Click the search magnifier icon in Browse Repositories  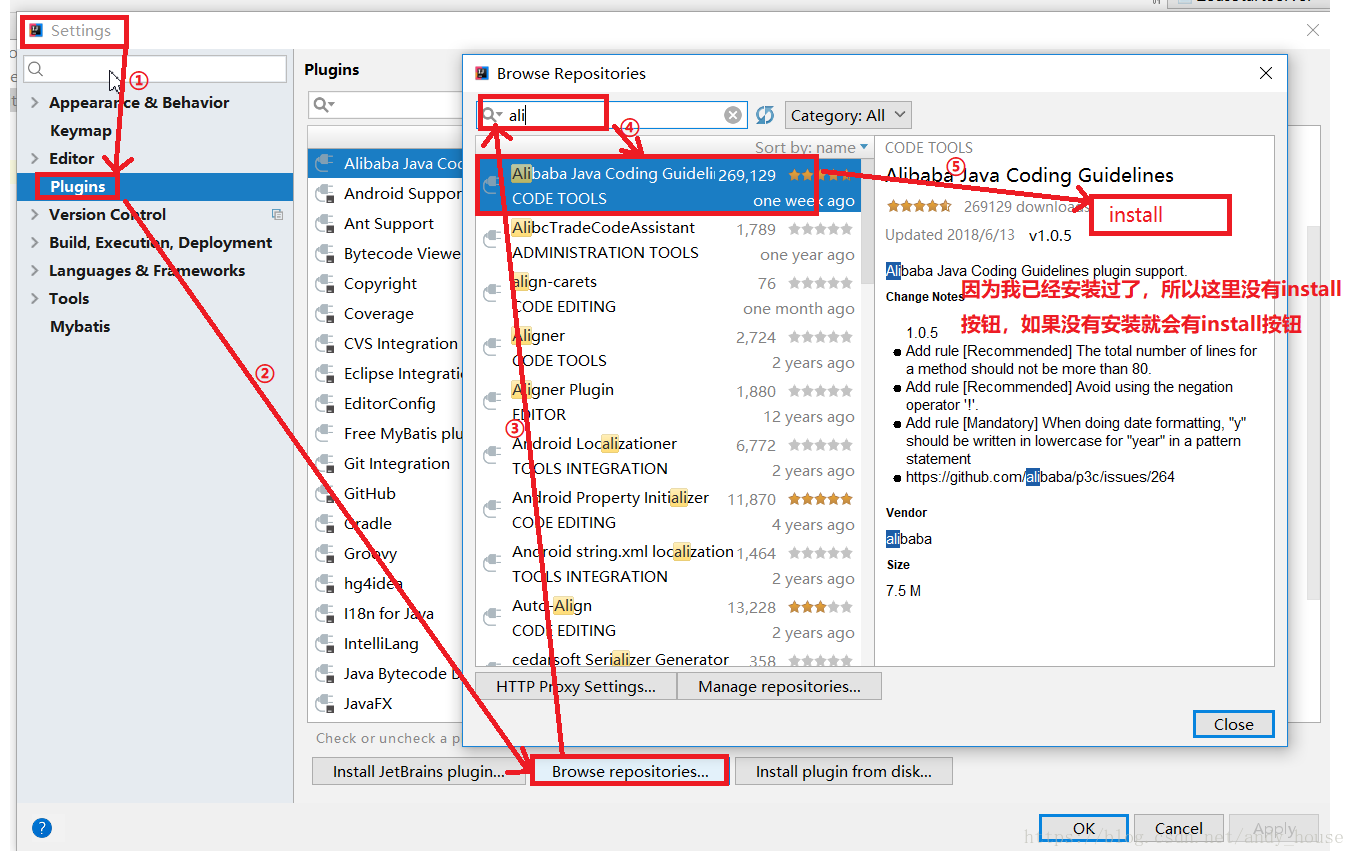pos(491,115)
